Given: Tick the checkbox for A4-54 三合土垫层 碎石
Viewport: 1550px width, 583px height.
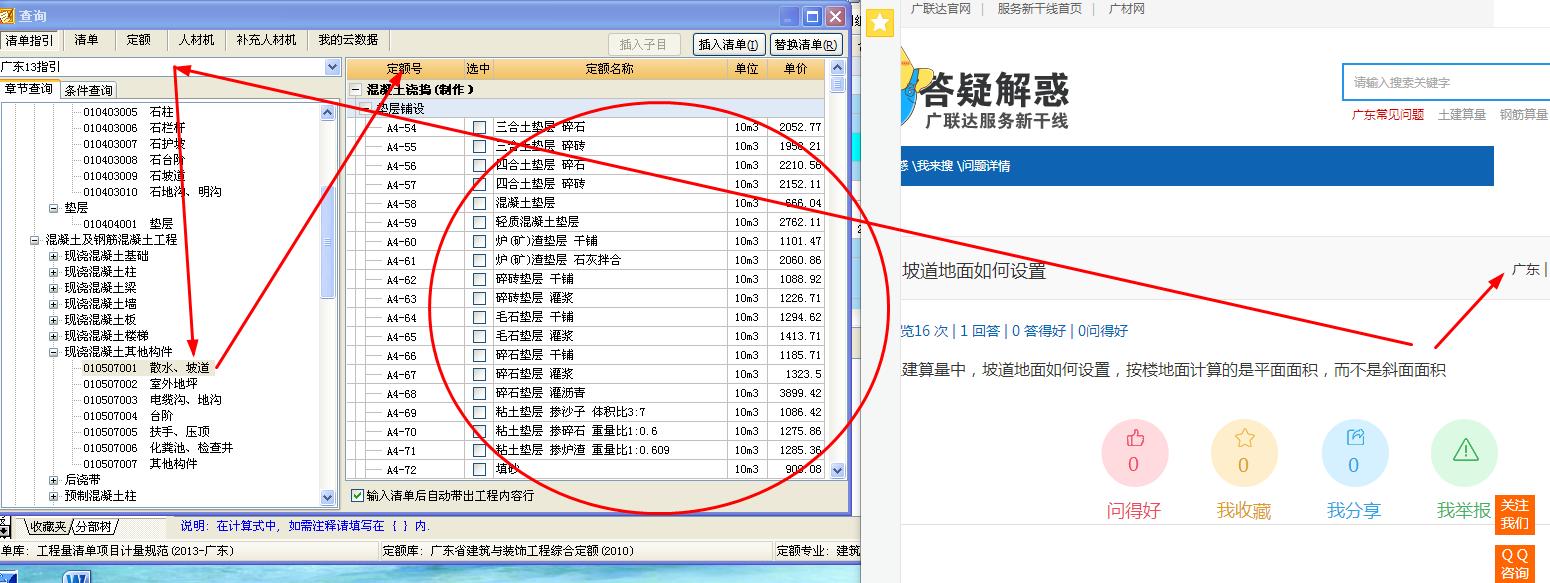Looking at the screenshot, I should coord(480,127).
